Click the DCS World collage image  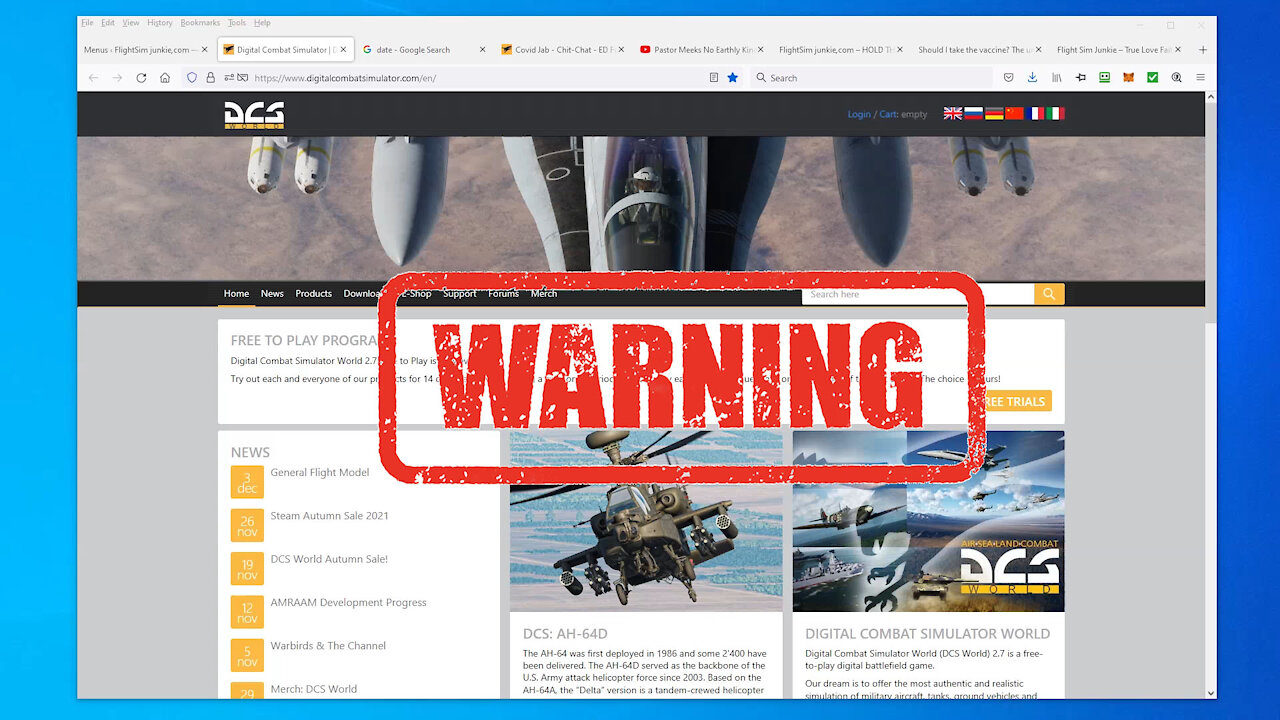tap(928, 521)
